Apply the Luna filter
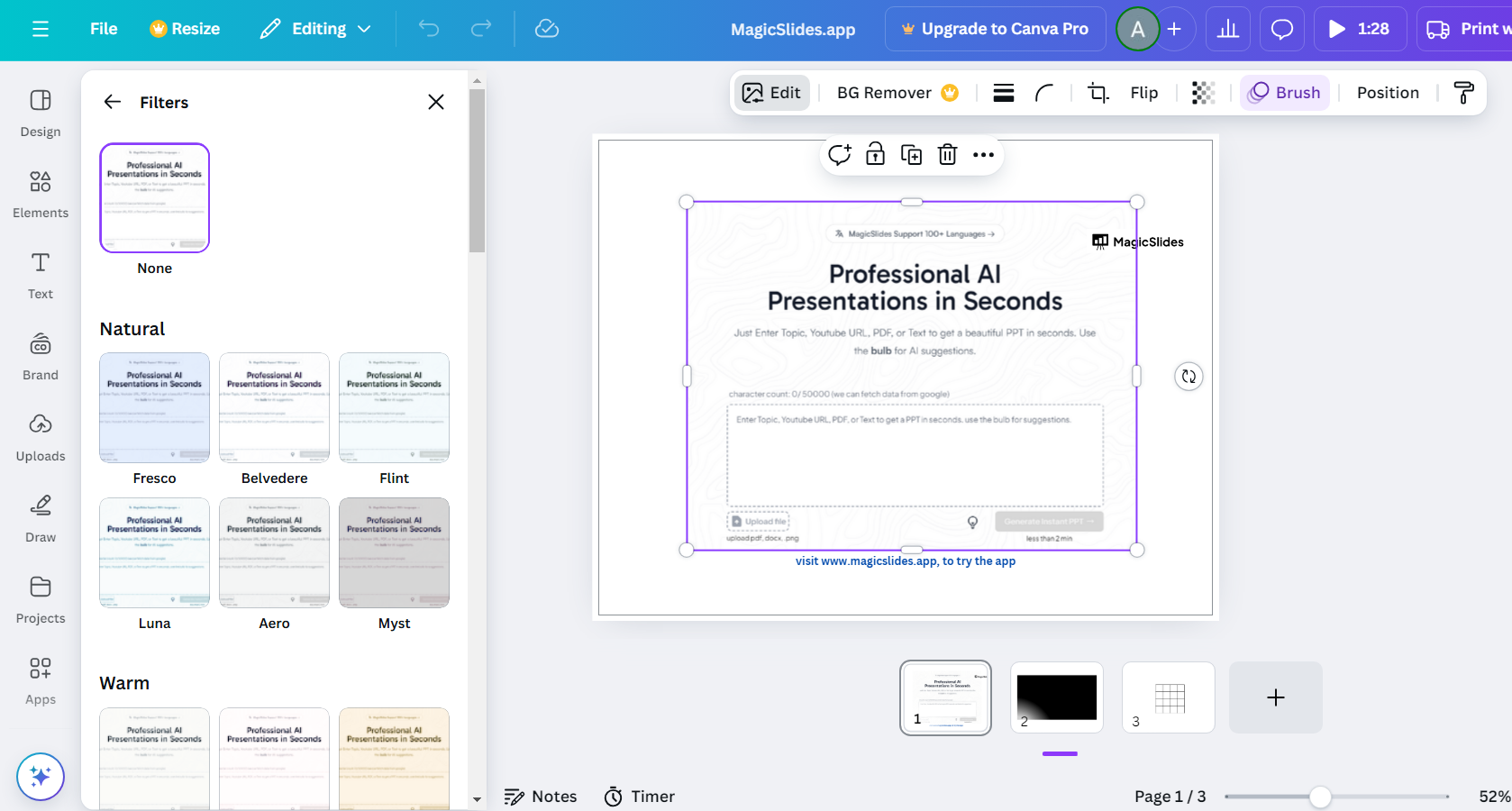Viewport: 1512px width, 811px height. (x=155, y=552)
